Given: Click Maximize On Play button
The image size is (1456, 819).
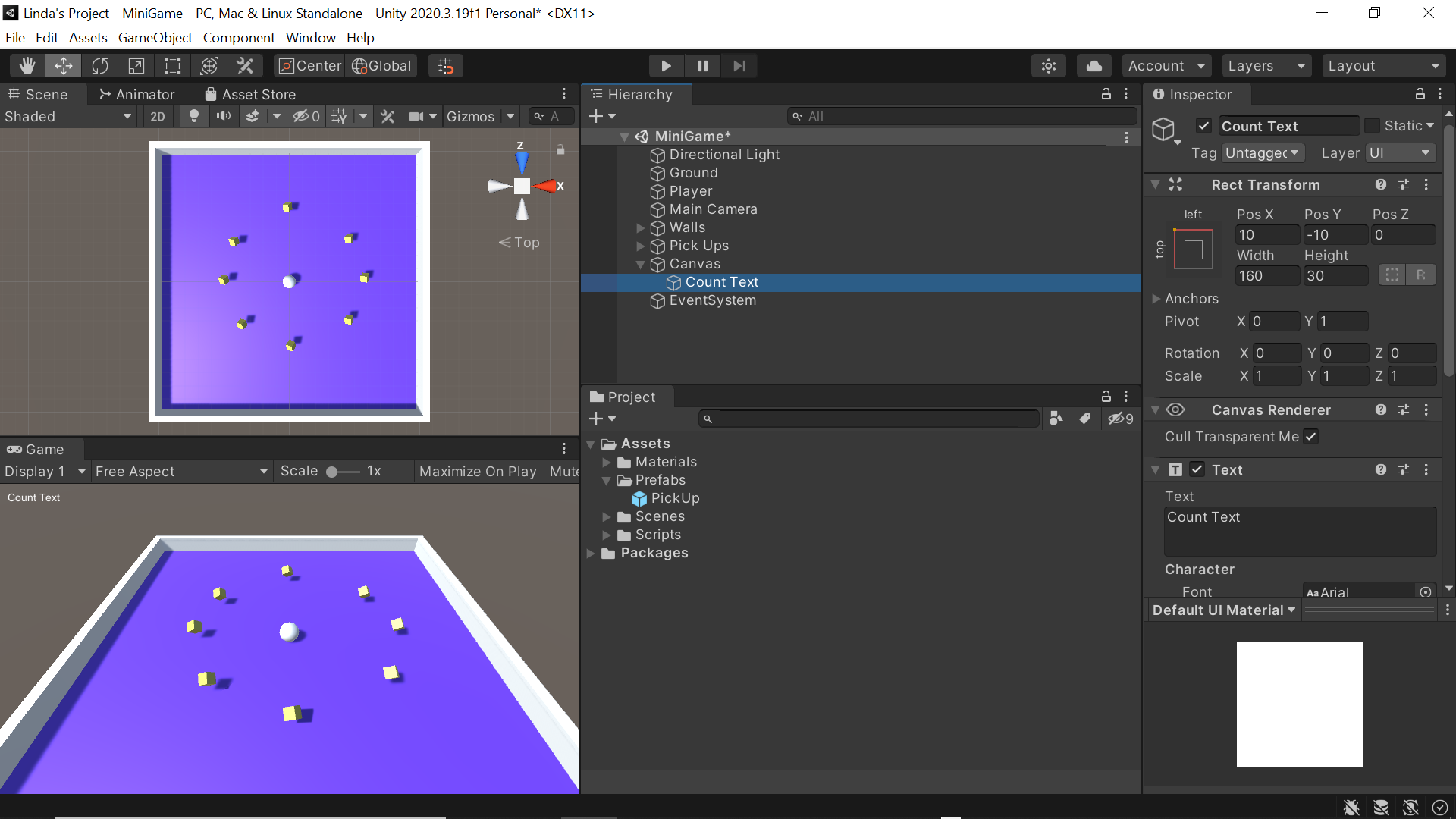Looking at the screenshot, I should point(478,472).
